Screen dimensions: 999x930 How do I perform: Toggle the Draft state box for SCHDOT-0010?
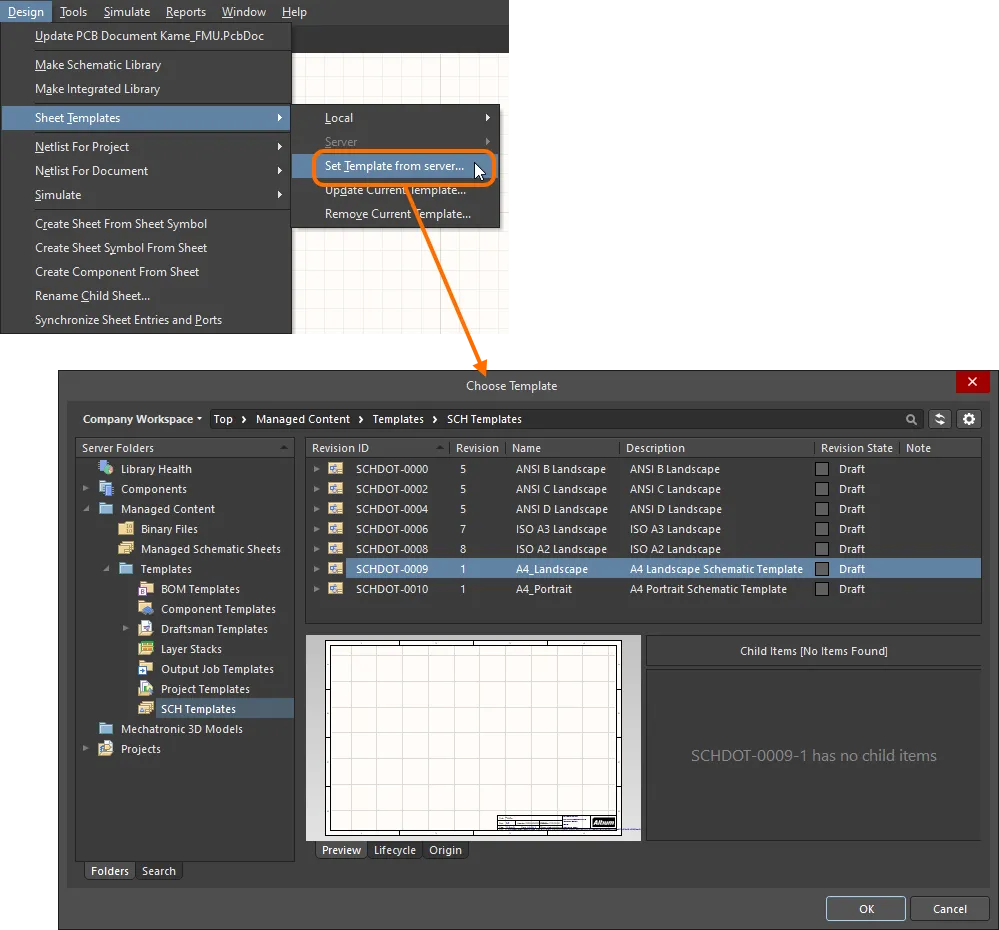coord(822,589)
